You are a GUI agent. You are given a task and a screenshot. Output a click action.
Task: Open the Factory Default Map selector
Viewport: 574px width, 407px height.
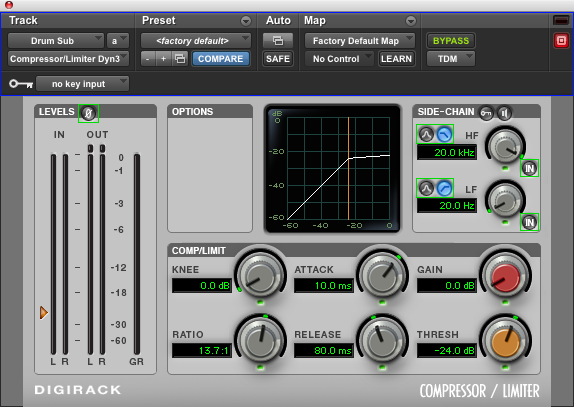pyautogui.click(x=360, y=41)
